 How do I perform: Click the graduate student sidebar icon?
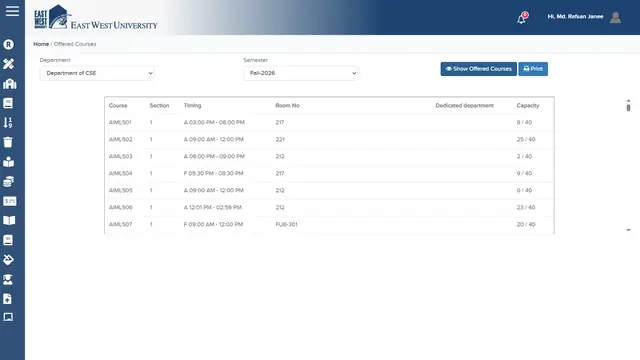[x=8, y=279]
